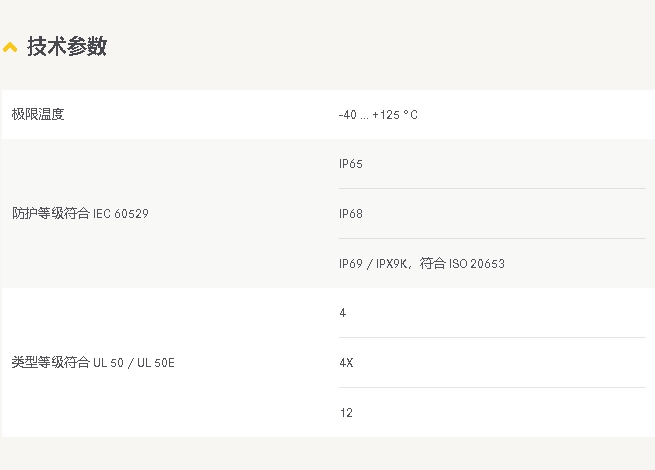Click the 4X type rating value

(x=346, y=362)
